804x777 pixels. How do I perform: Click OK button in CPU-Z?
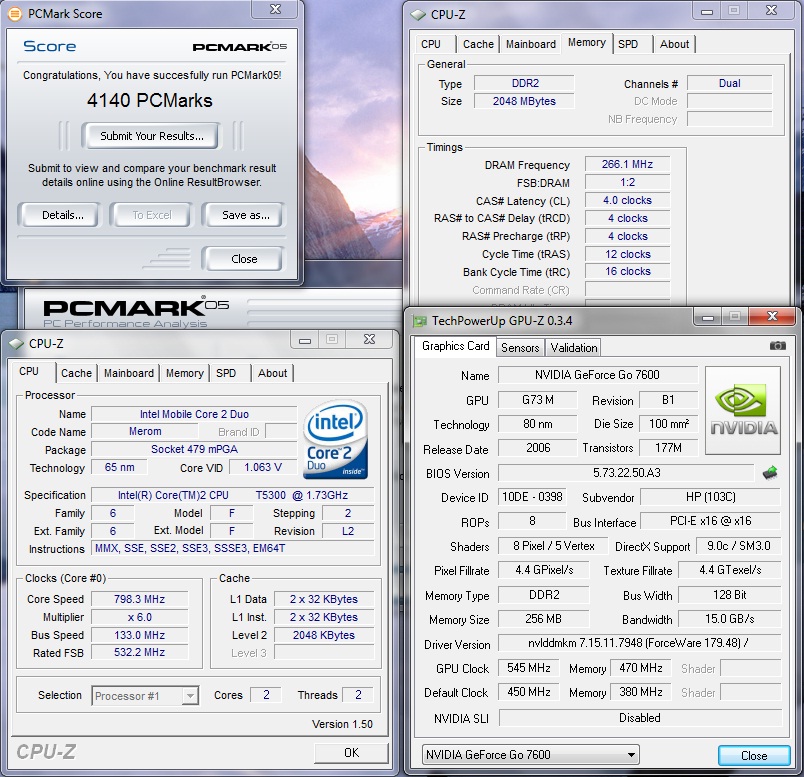point(351,752)
